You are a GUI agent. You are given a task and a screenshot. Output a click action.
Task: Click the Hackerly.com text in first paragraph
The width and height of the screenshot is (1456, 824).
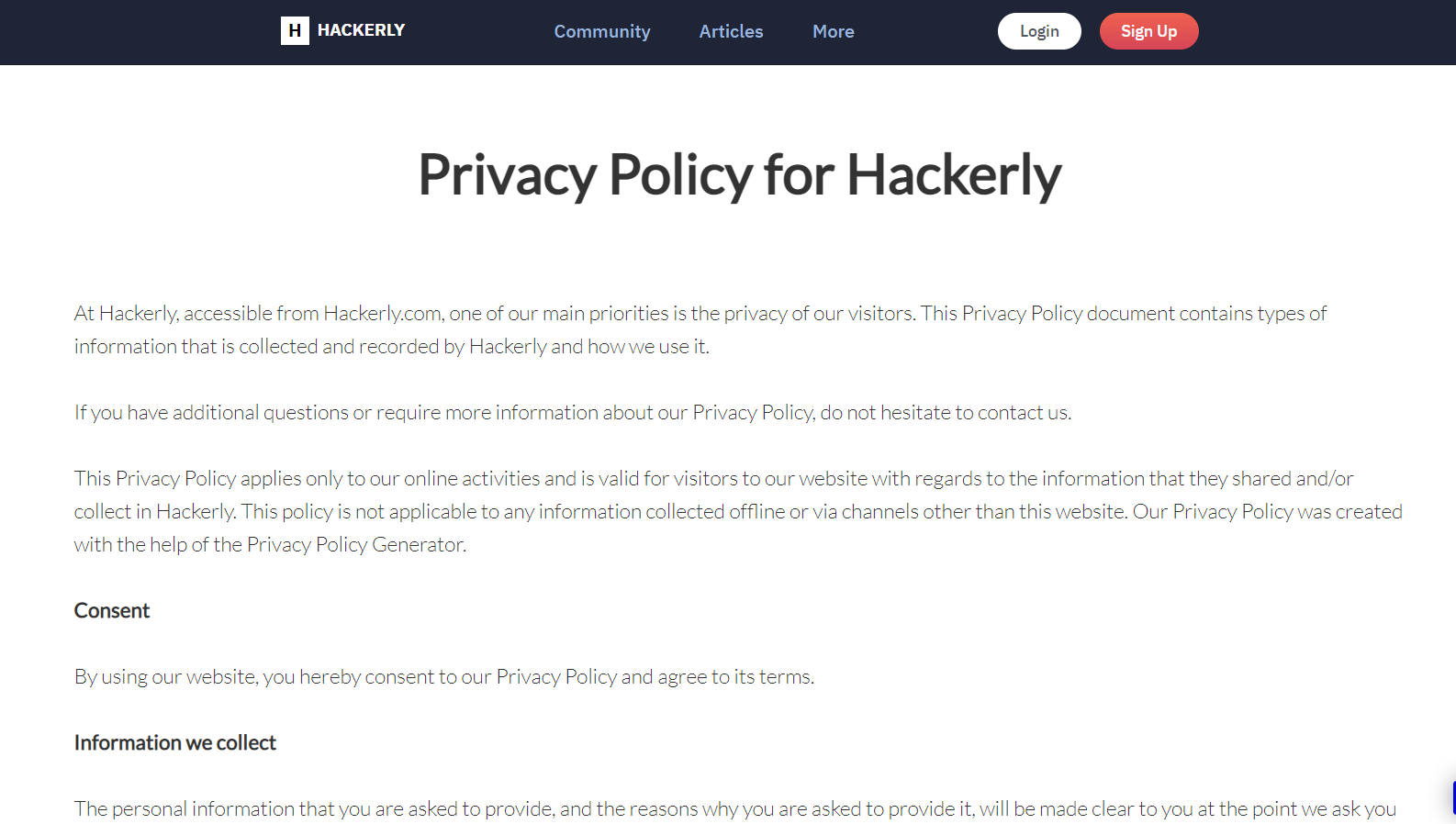(384, 314)
